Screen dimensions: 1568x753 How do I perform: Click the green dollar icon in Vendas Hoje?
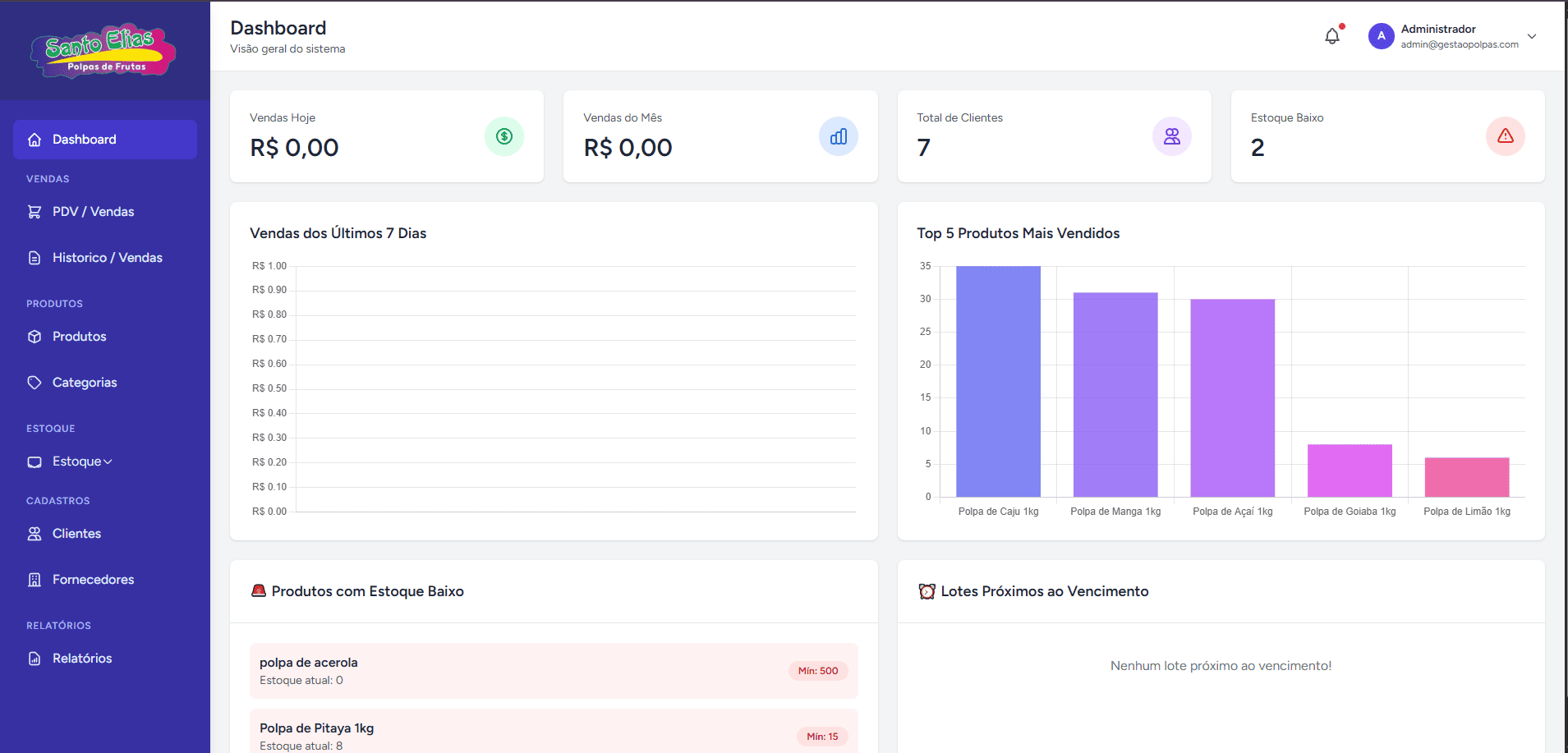point(504,136)
